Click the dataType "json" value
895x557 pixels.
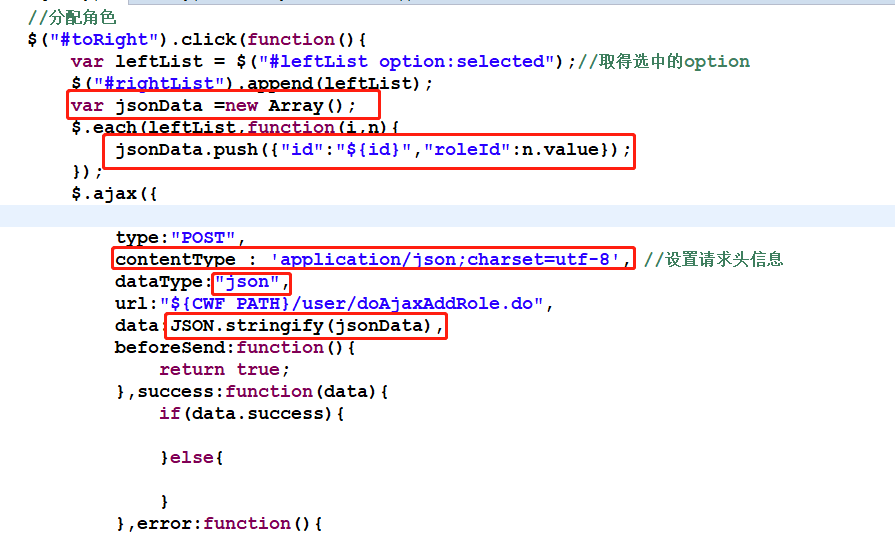[x=247, y=282]
